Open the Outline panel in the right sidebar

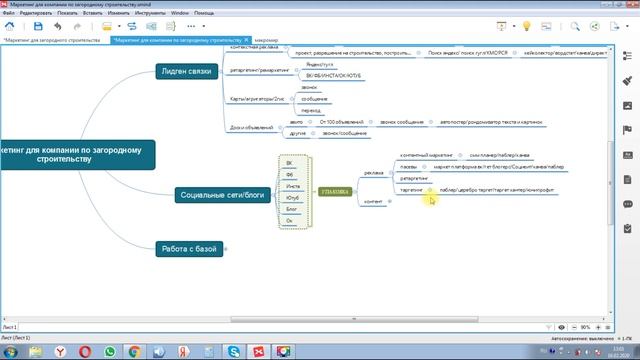click(627, 56)
